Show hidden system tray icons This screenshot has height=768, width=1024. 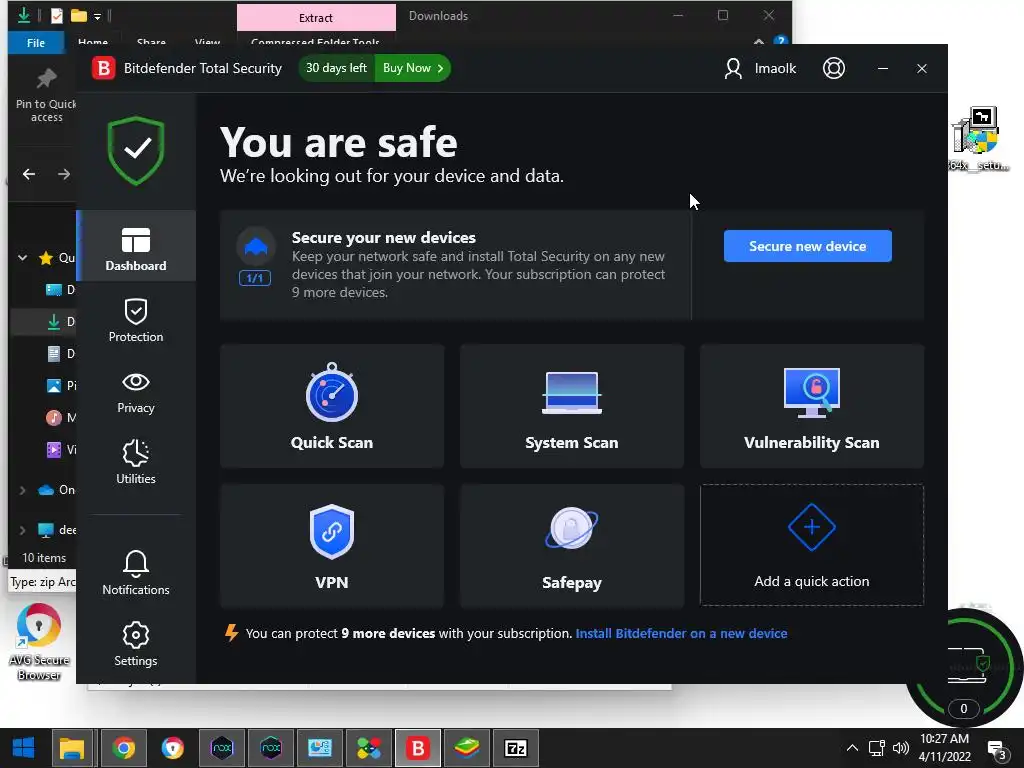pyautogui.click(x=852, y=748)
